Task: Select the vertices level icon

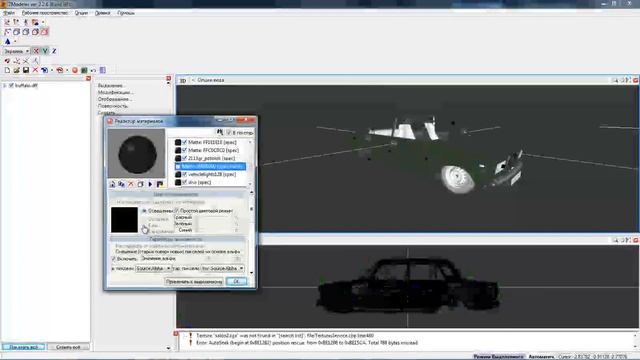Action: coord(7,32)
